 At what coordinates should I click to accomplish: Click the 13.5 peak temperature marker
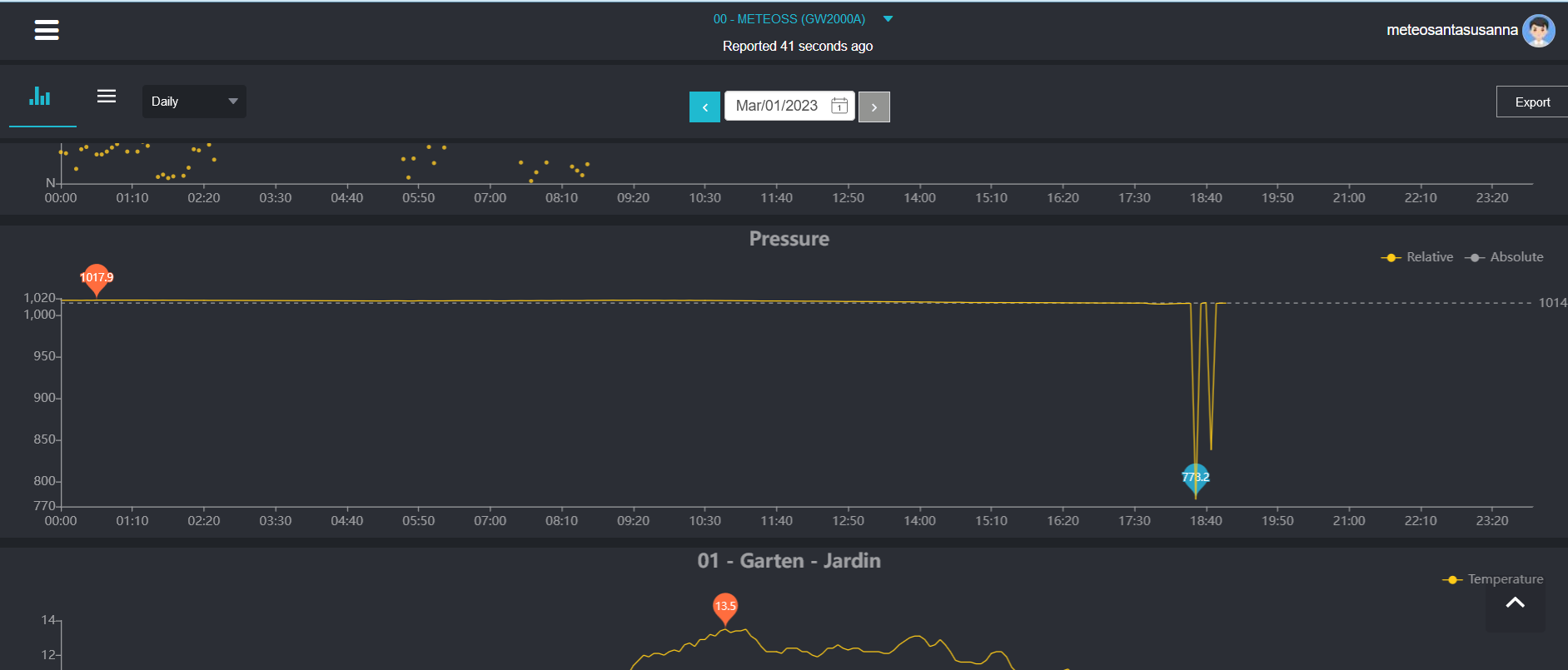(725, 606)
